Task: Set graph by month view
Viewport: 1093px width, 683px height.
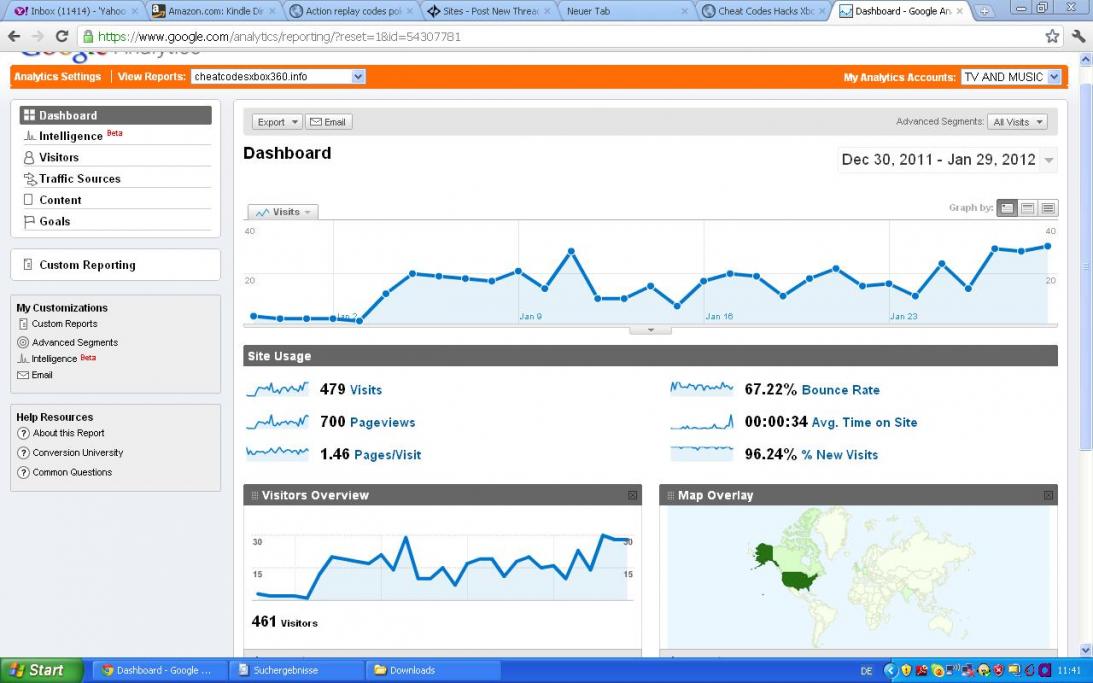Action: 1048,208
